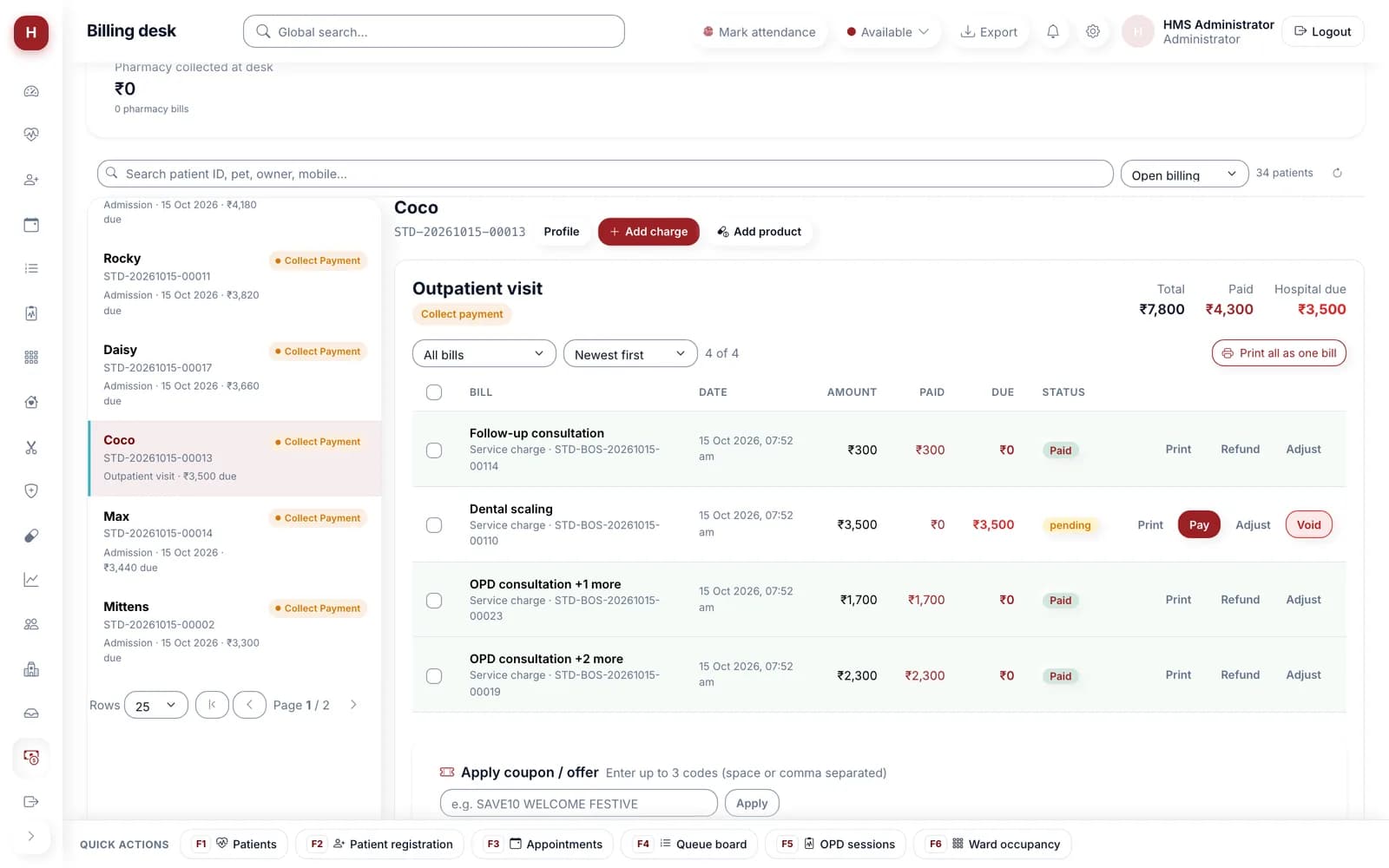This screenshot has width=1389, height=868.
Task: Check the Dental scaling bill checkbox
Action: coord(434,525)
